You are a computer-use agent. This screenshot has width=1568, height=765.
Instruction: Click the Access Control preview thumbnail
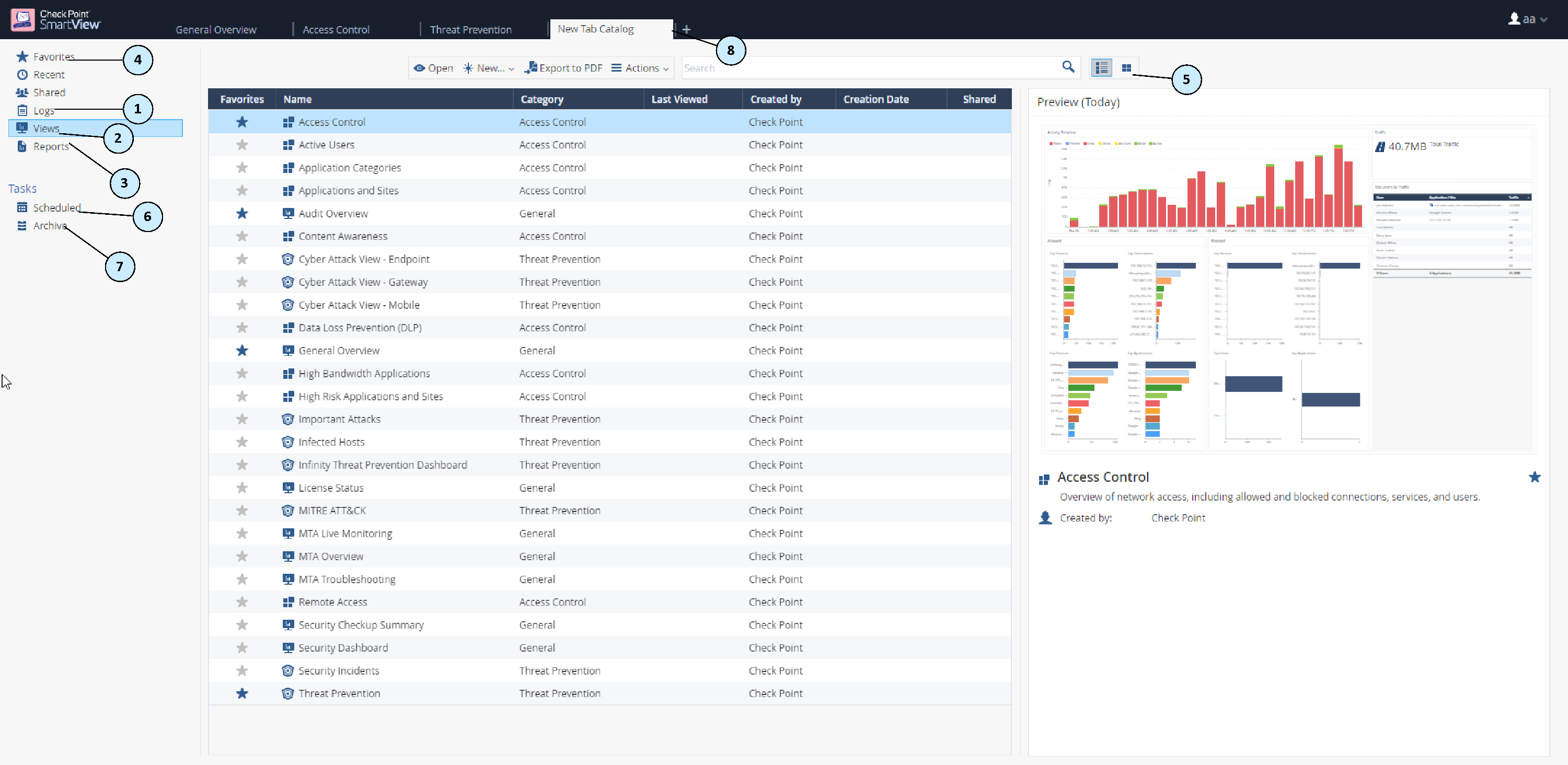[1288, 289]
